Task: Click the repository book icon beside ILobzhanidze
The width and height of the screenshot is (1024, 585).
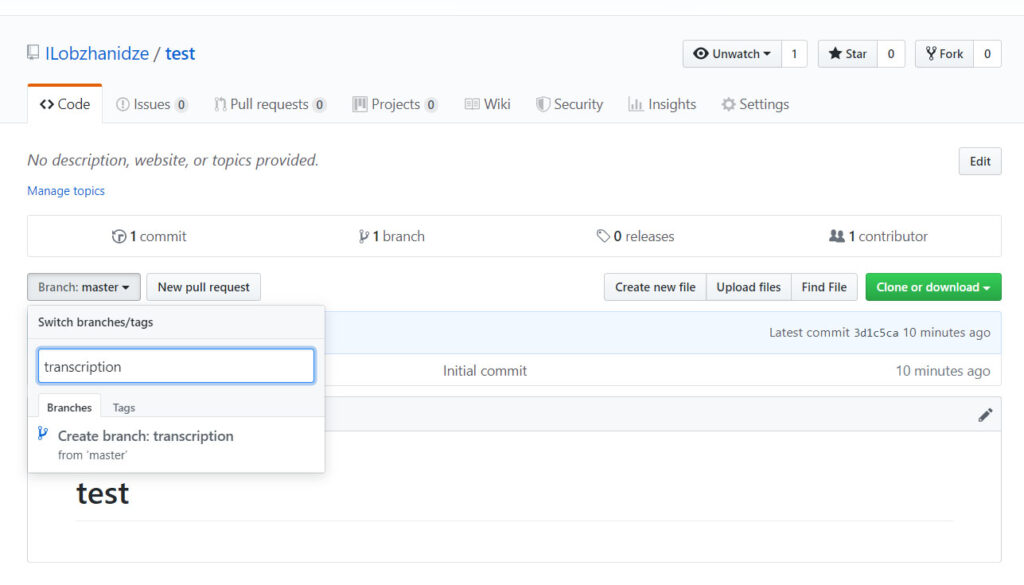Action: pos(33,53)
